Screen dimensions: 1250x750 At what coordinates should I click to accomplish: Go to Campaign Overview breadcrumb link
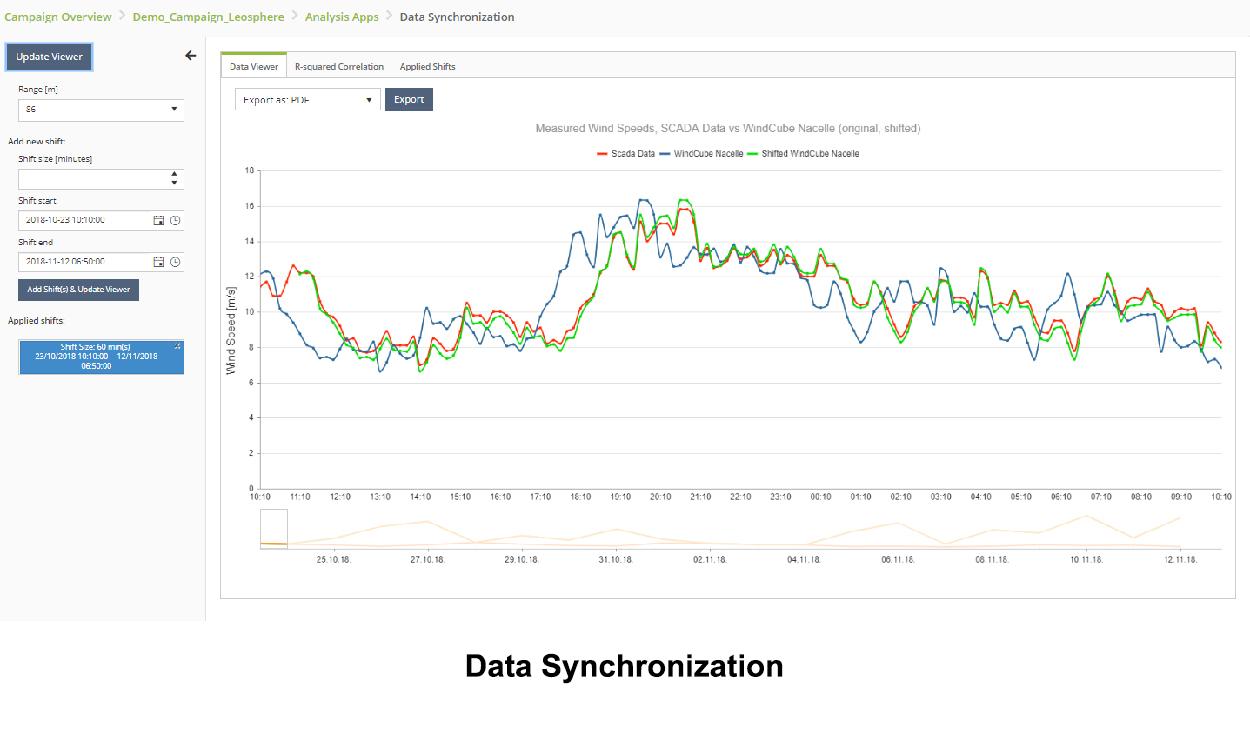point(58,17)
